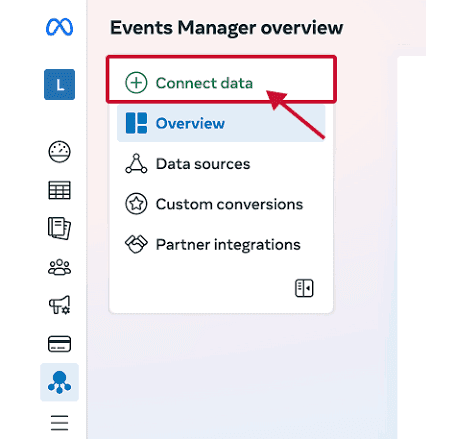Open the megaphone with gear settings icon

(x=59, y=305)
